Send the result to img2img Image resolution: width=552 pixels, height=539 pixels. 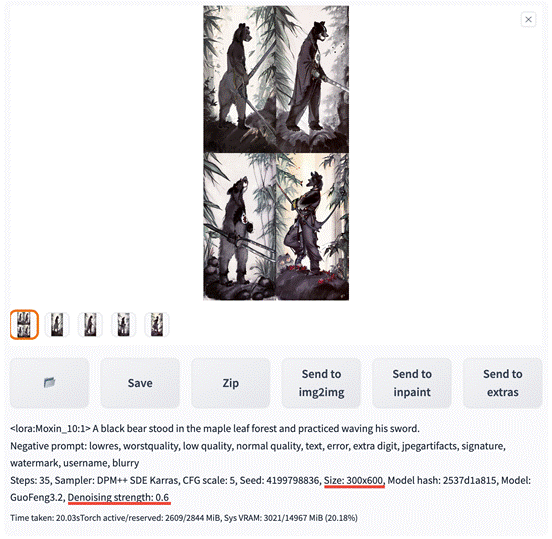[x=321, y=383]
